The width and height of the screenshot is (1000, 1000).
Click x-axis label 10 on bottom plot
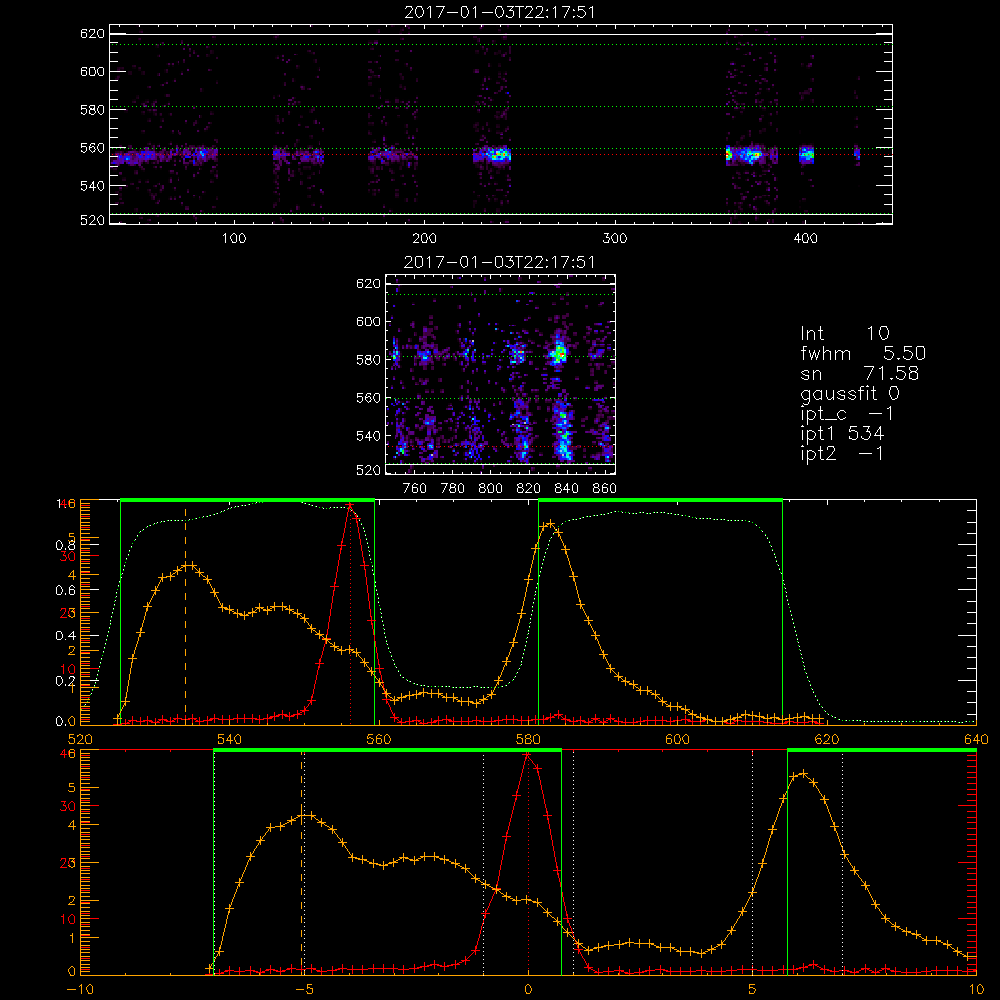(976, 990)
